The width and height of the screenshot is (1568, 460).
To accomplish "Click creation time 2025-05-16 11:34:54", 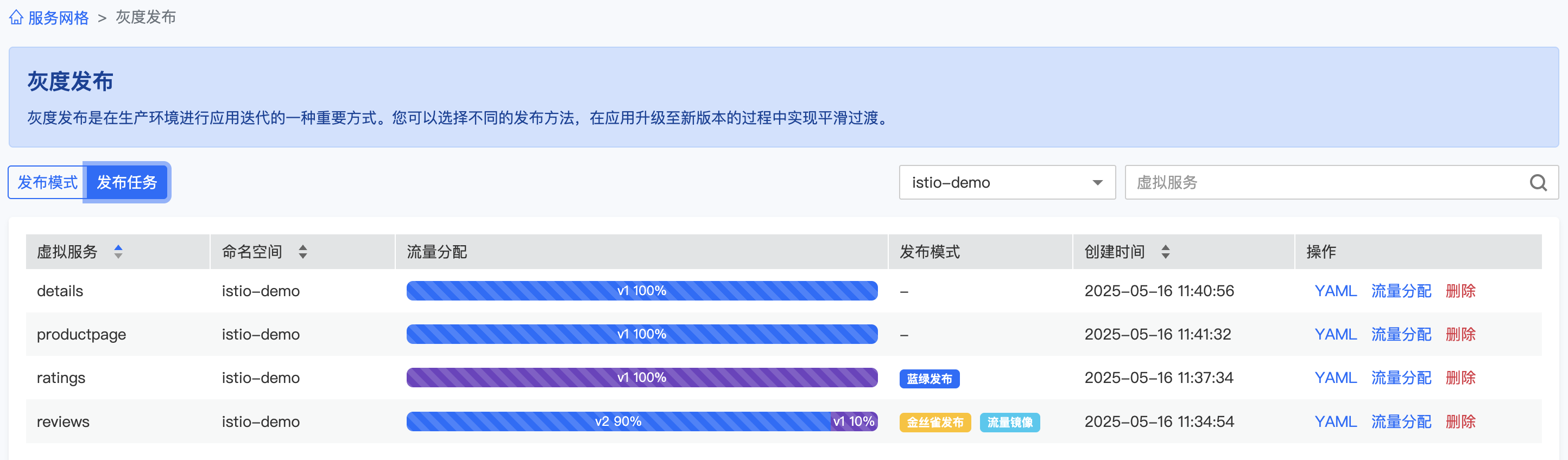I will [1159, 421].
